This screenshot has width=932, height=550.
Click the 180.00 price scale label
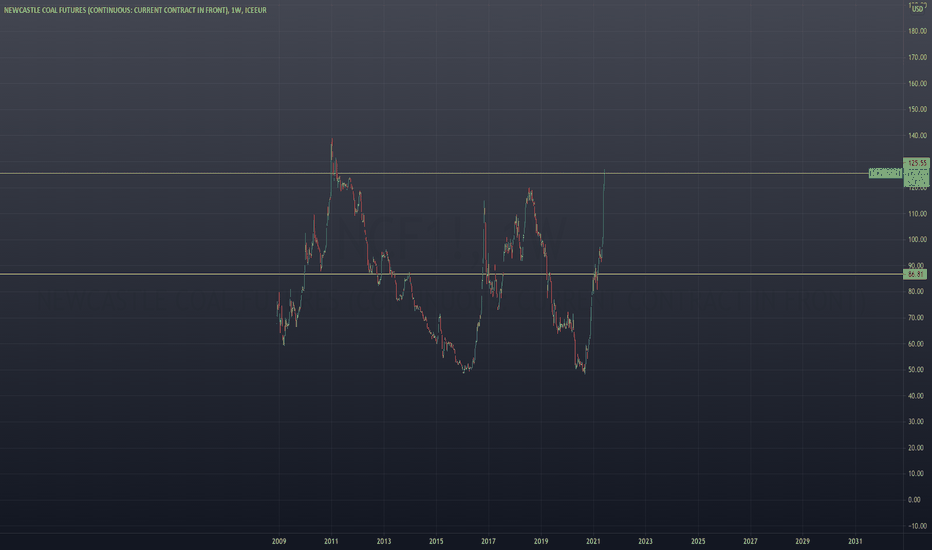tap(917, 31)
